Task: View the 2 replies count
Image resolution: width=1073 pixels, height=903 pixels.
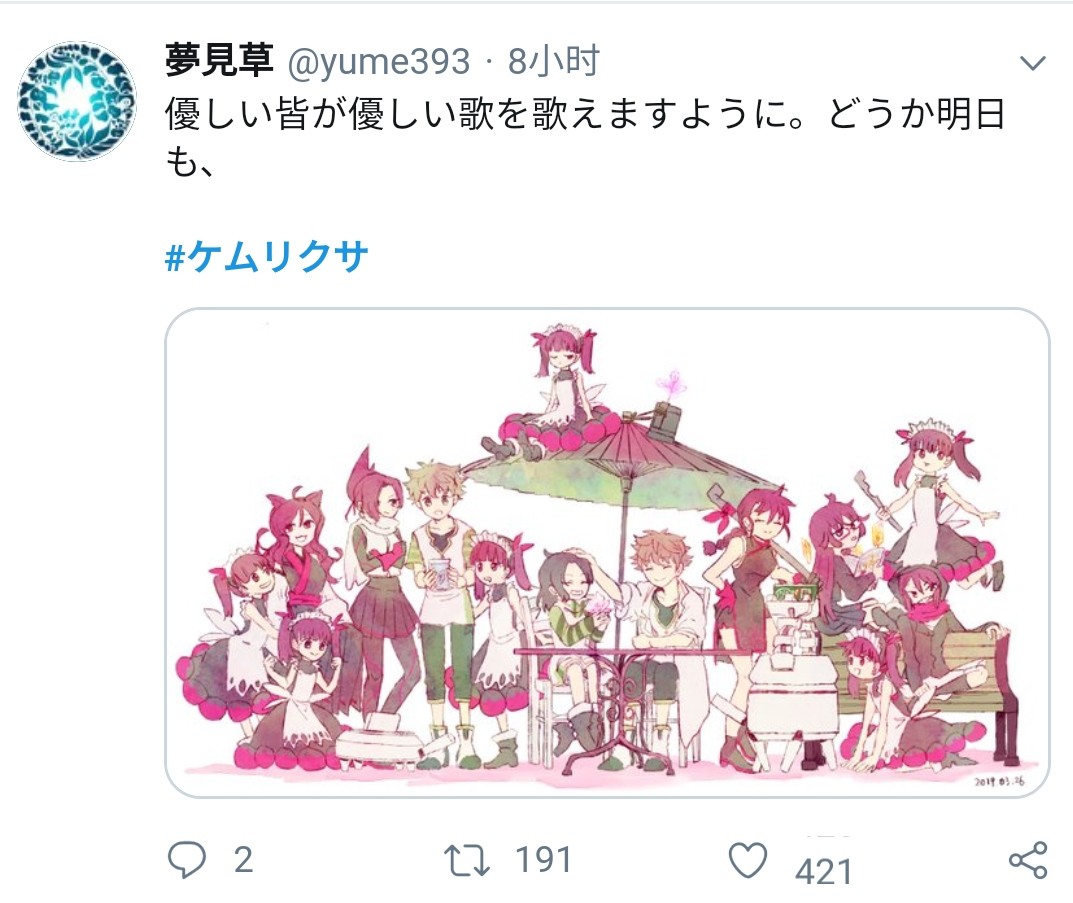Action: click(x=243, y=860)
